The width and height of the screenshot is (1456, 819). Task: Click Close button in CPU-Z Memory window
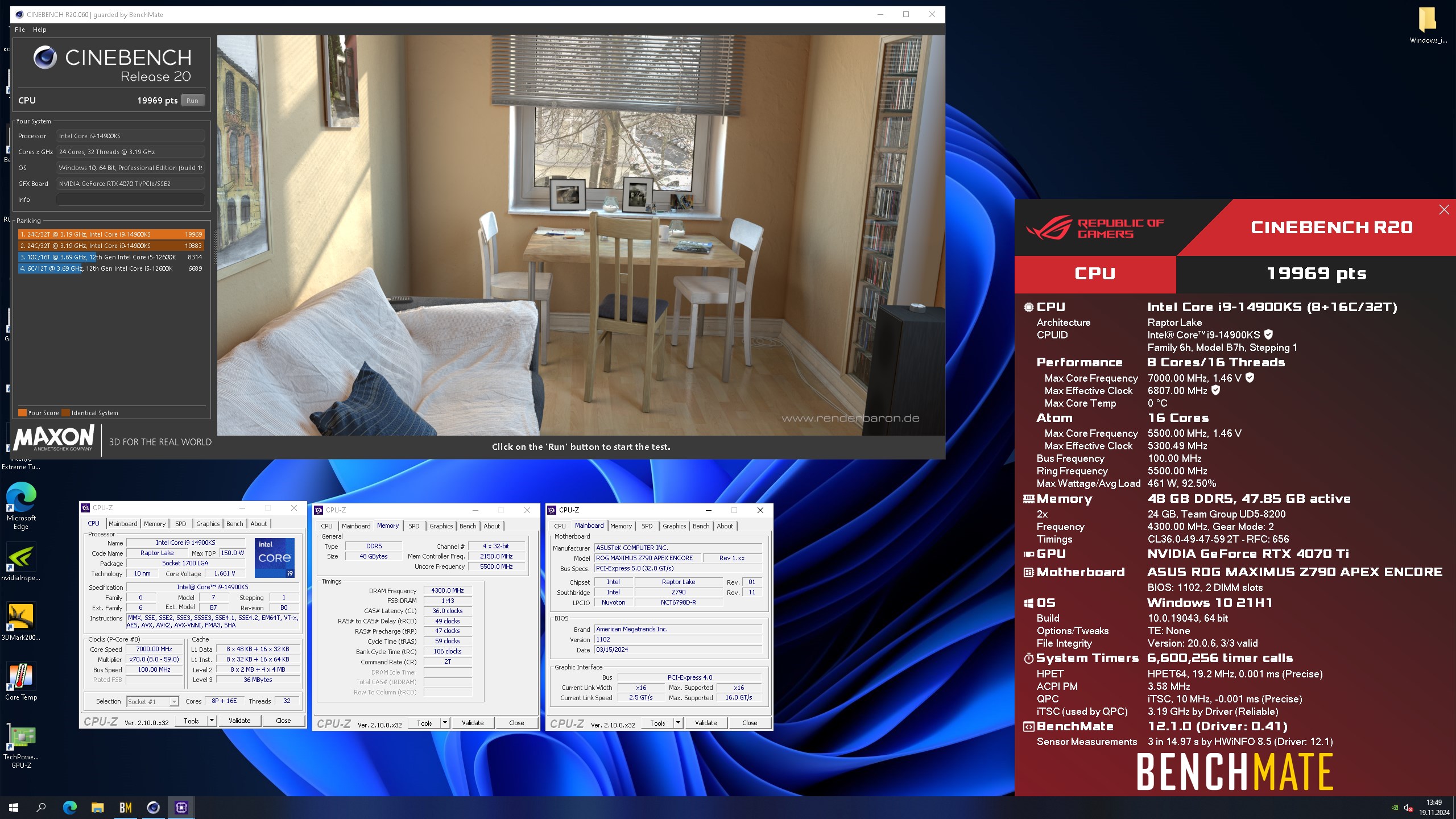pyautogui.click(x=516, y=723)
